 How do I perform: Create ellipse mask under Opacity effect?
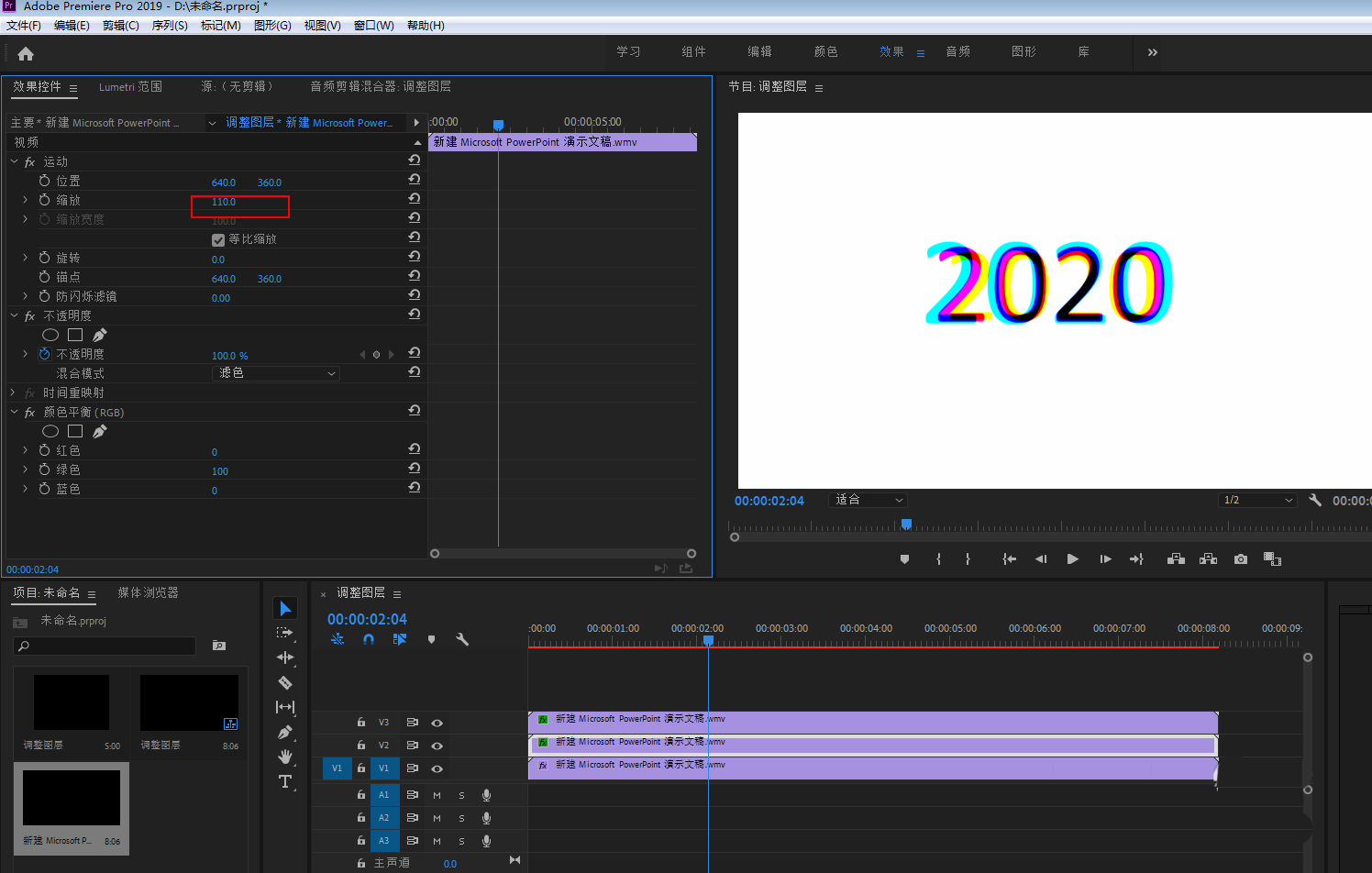pos(50,336)
